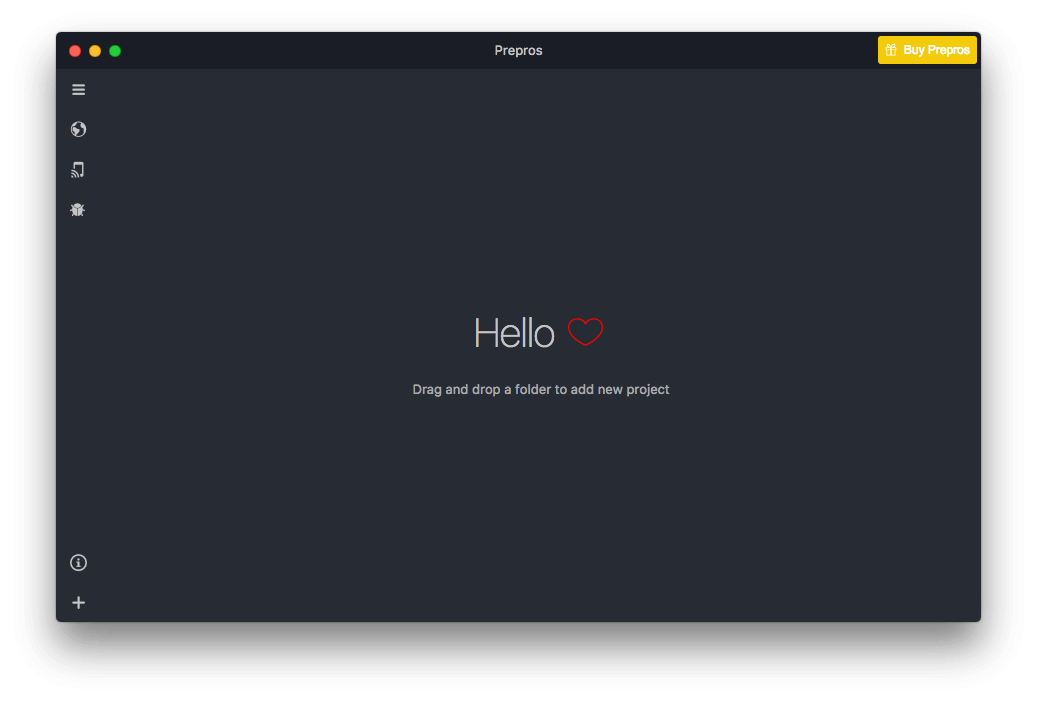
Task: Click the Hello heading text
Action: pos(513,333)
